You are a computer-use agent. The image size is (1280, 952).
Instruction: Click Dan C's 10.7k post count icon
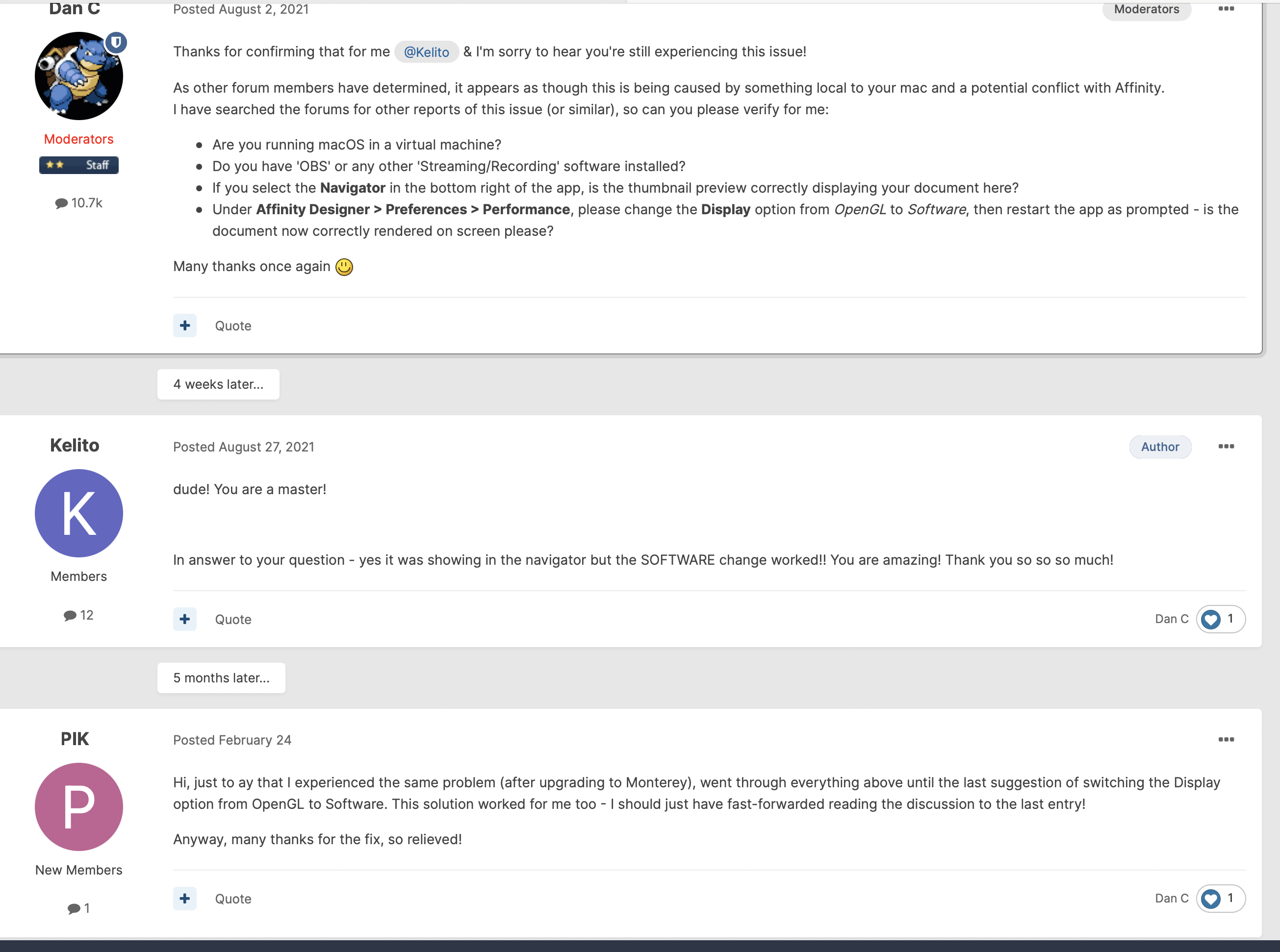(x=61, y=203)
